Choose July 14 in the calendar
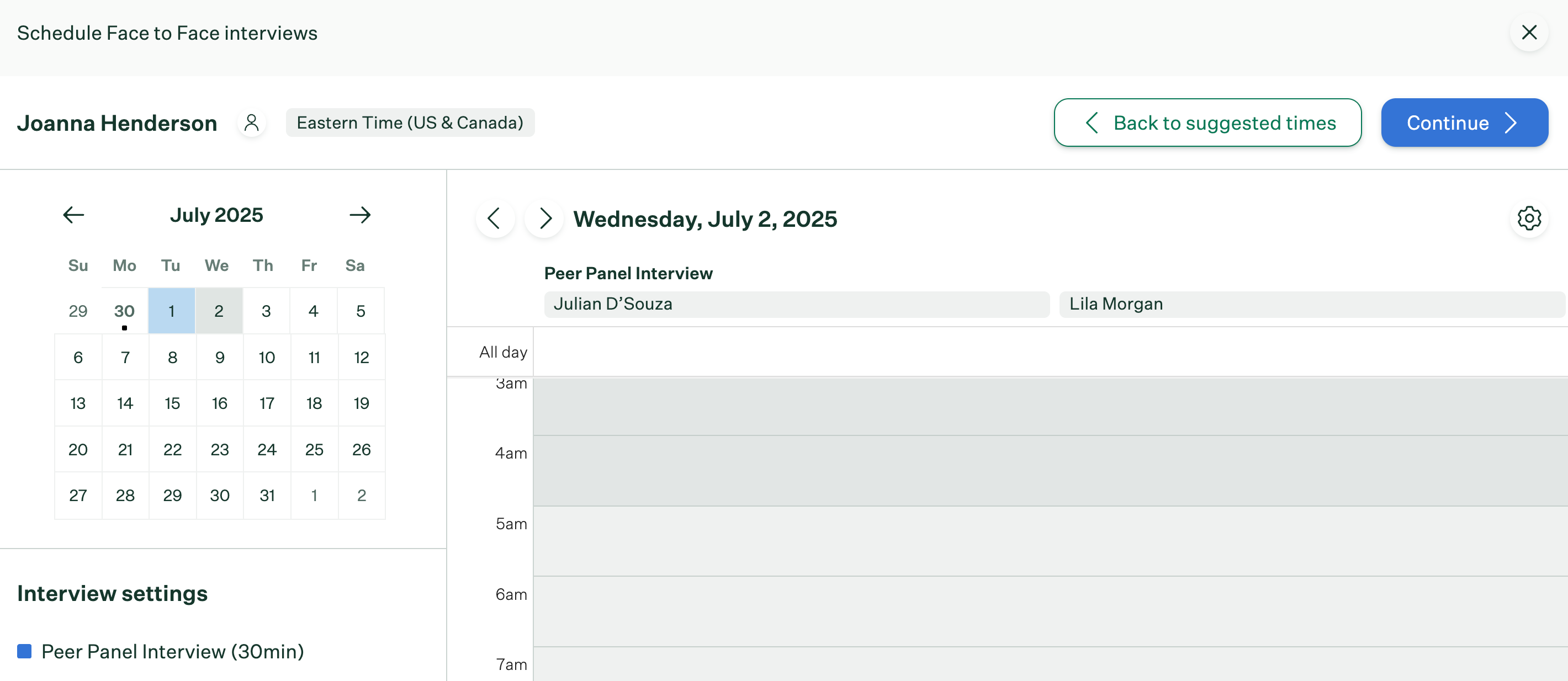The image size is (1568, 681). coord(125,403)
